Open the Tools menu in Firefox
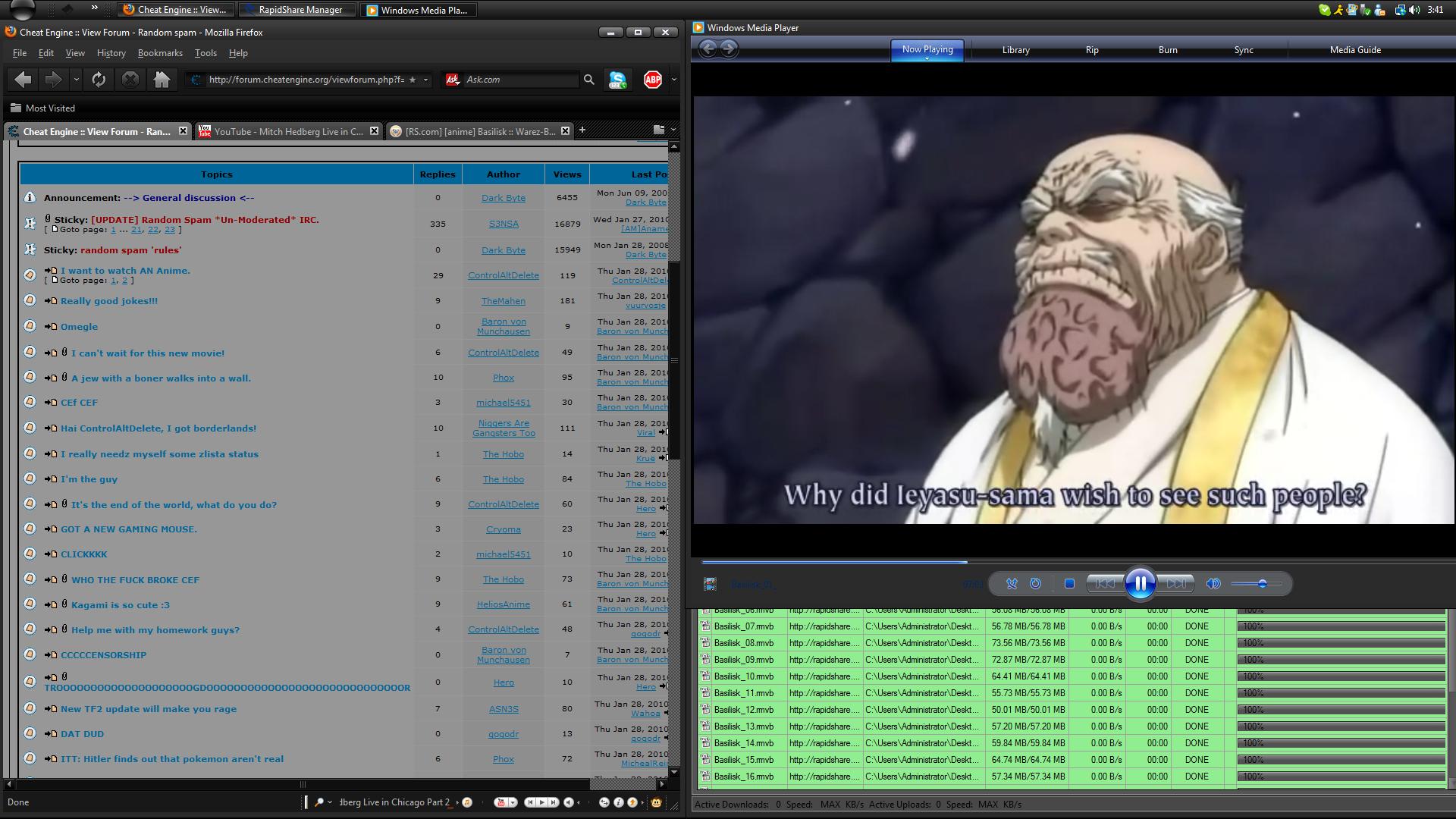The image size is (1456, 819). (x=206, y=53)
